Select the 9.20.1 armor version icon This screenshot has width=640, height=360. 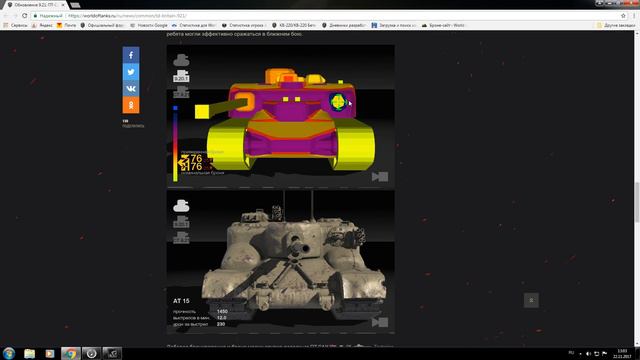coord(181,76)
